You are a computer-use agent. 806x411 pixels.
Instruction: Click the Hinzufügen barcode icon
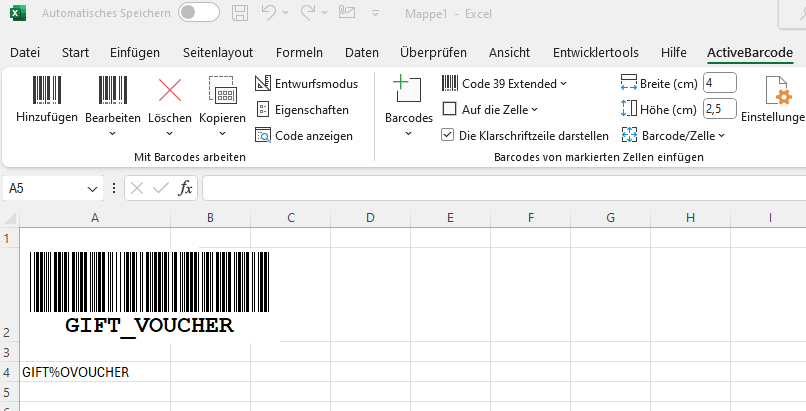[47, 90]
